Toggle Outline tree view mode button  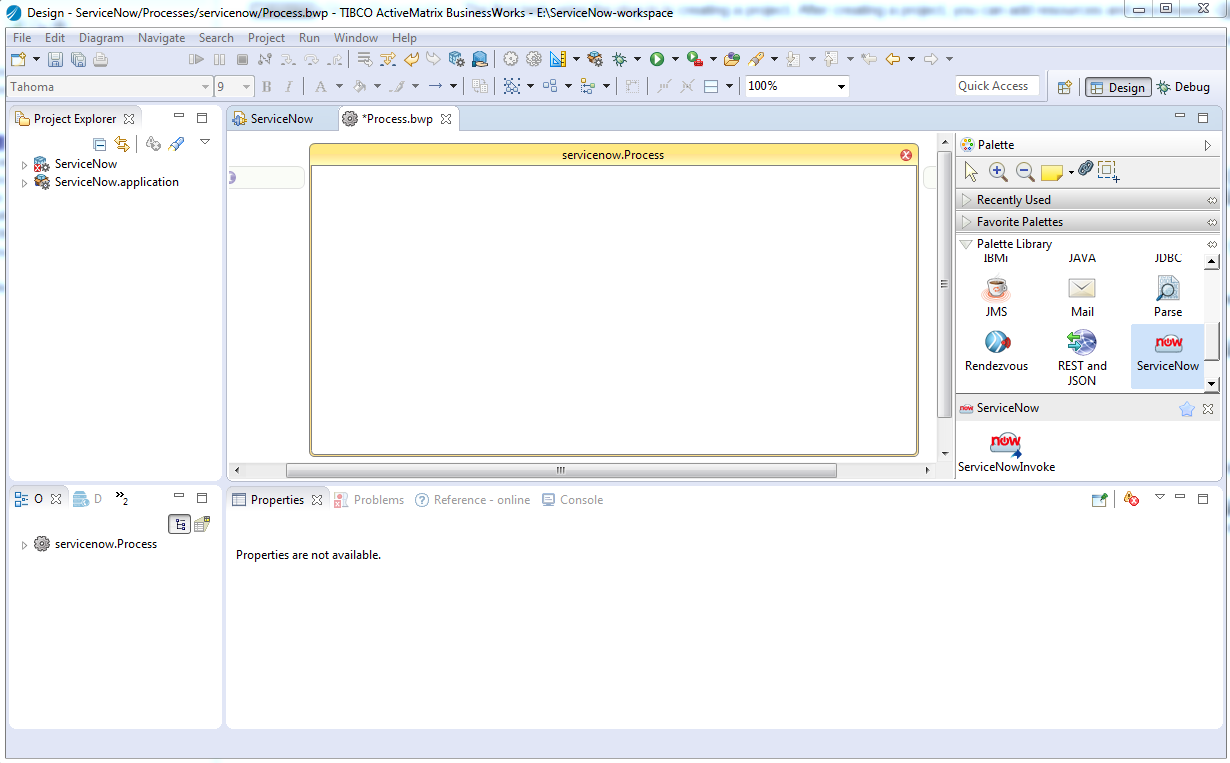point(179,524)
